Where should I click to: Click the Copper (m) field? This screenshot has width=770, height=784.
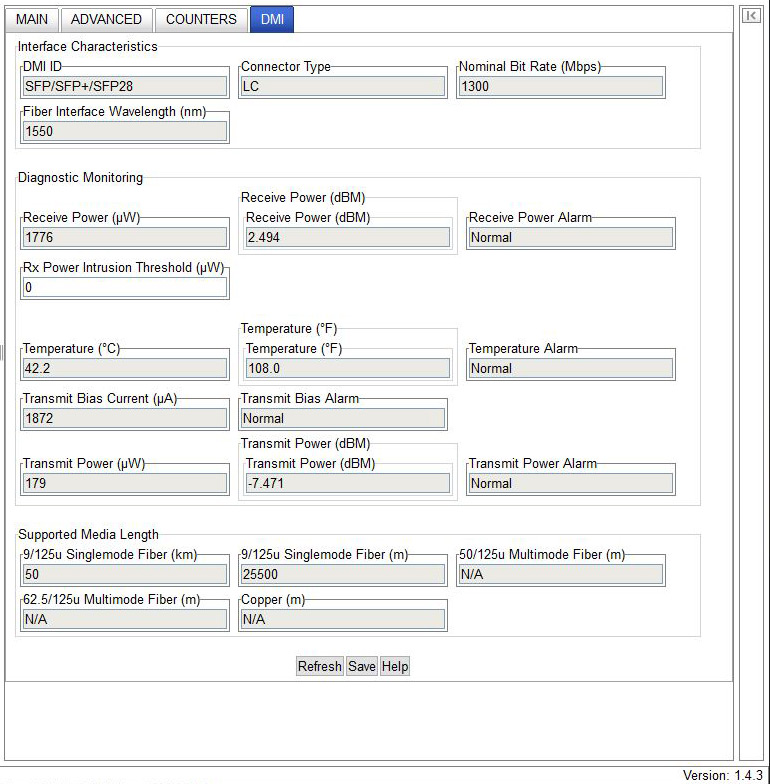point(343,619)
